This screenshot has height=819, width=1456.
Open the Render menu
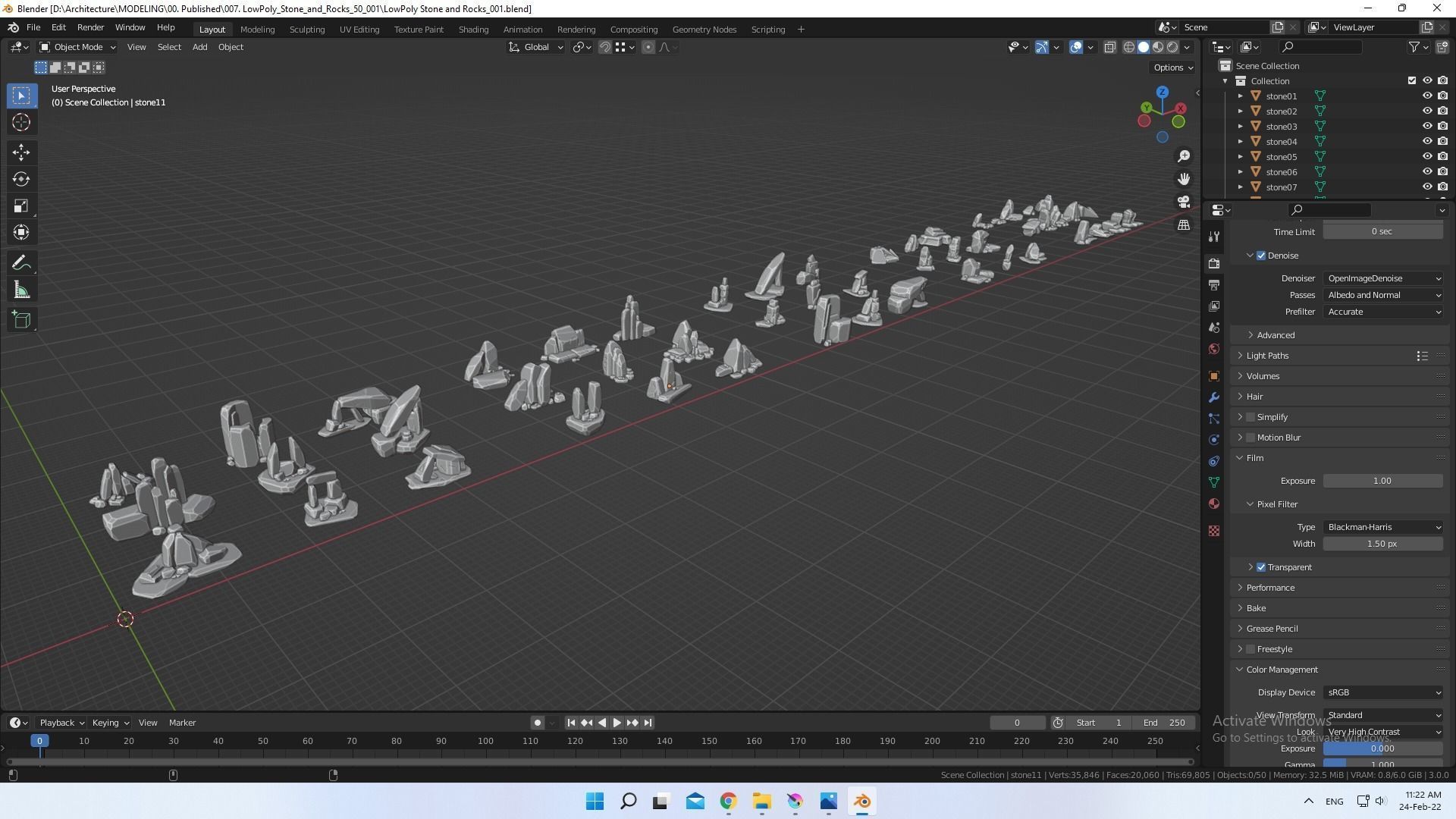tap(90, 27)
